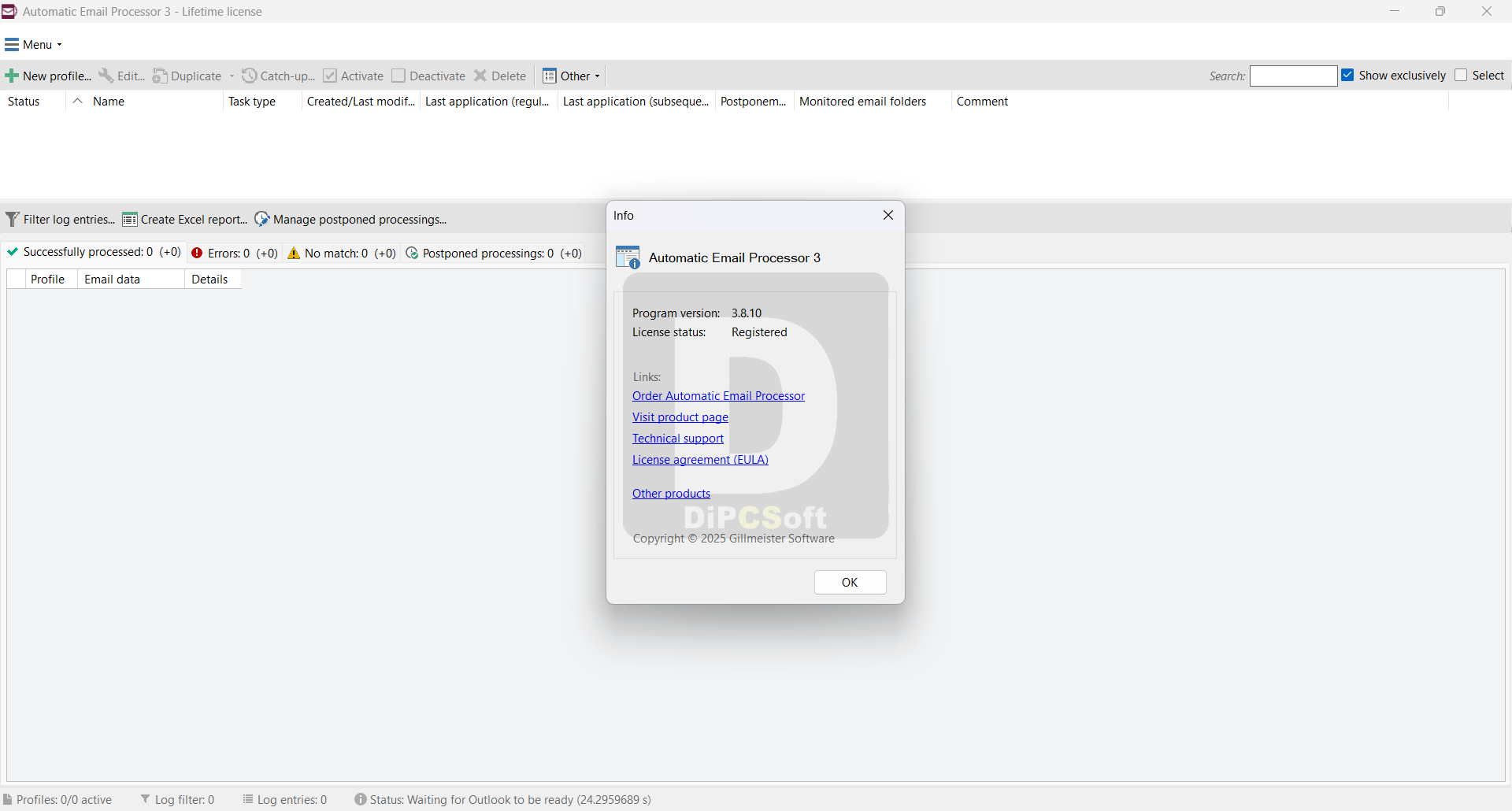Toggle the Show exclusively checkbox
1512x811 pixels.
tap(1347, 75)
